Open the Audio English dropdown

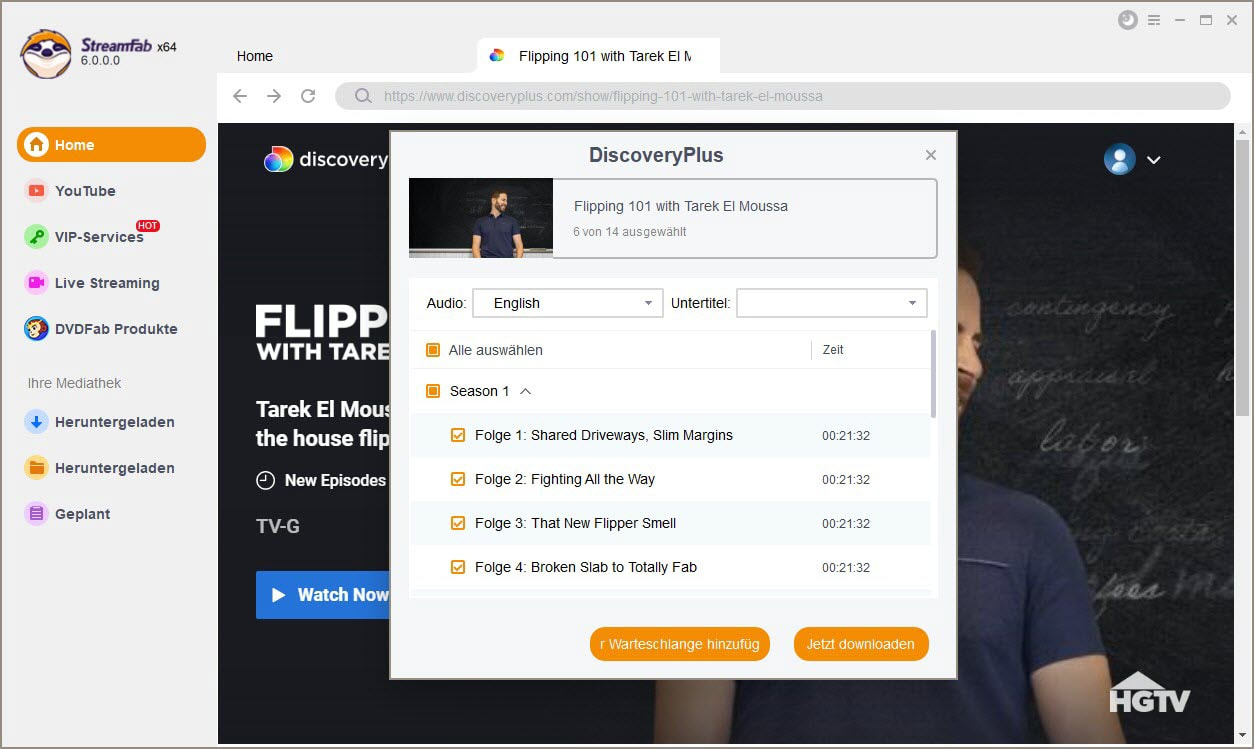(567, 303)
